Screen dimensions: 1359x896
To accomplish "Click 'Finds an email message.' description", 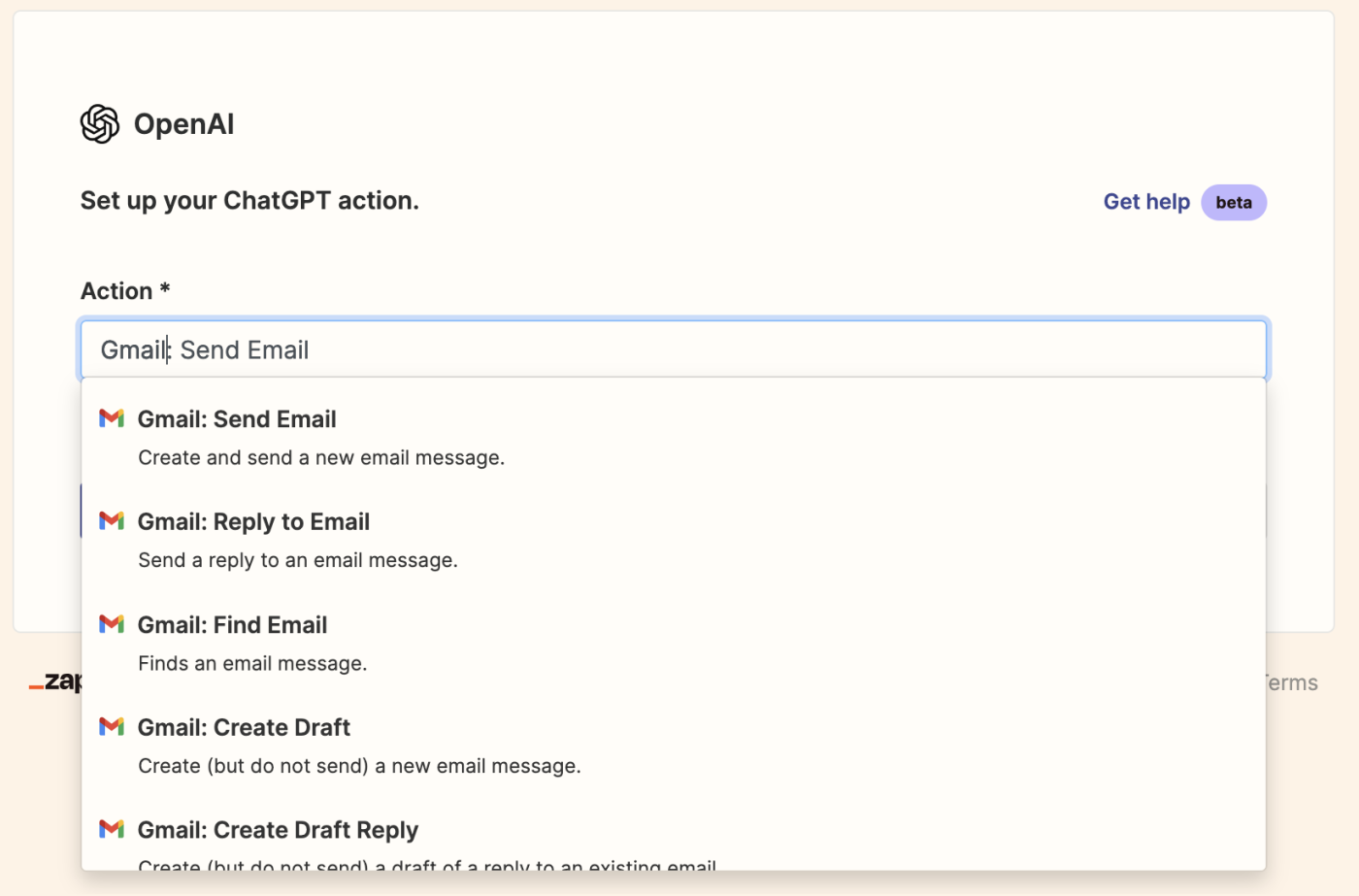I will 252,663.
